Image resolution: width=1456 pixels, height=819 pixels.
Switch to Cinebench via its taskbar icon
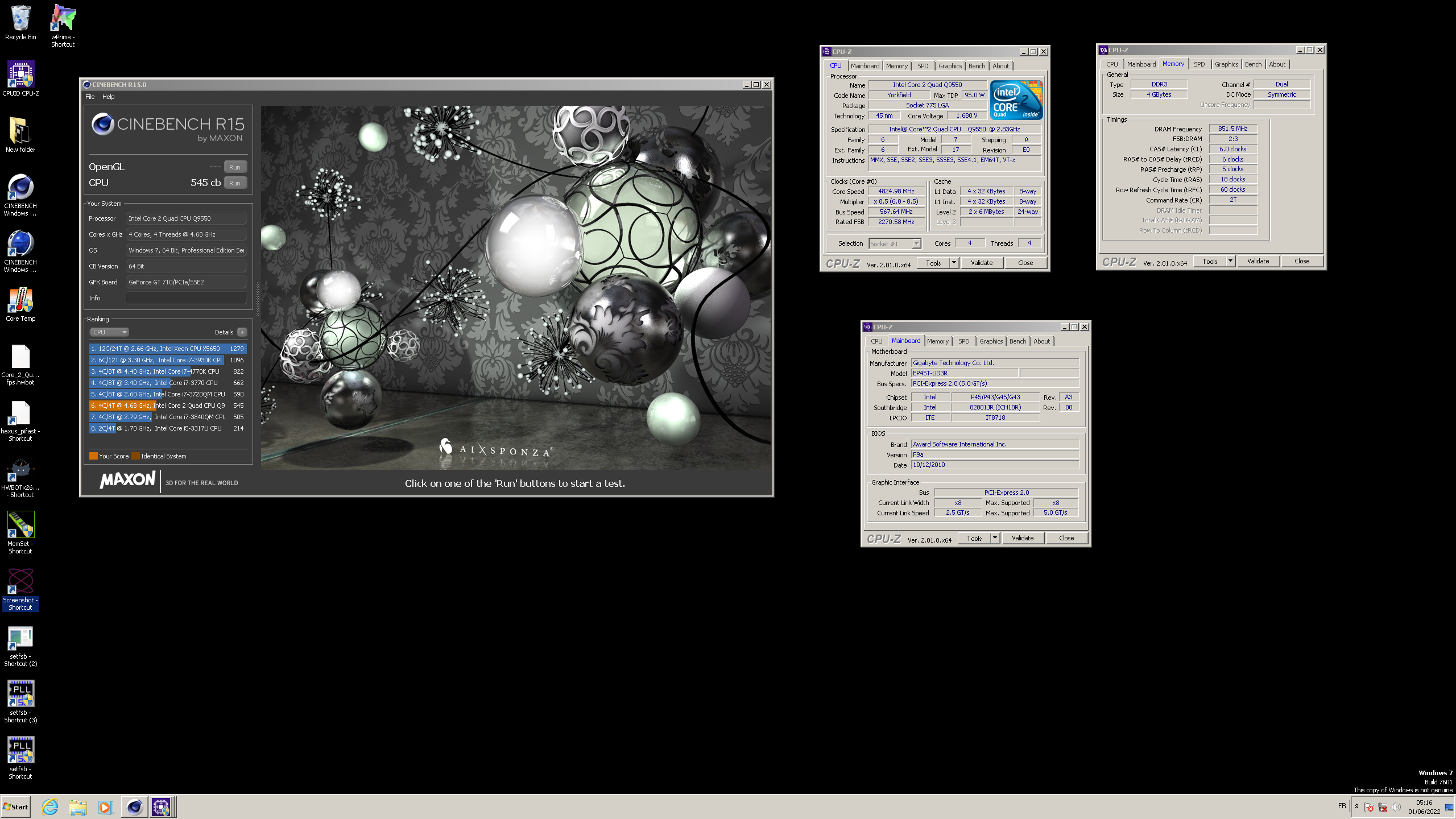click(x=134, y=806)
